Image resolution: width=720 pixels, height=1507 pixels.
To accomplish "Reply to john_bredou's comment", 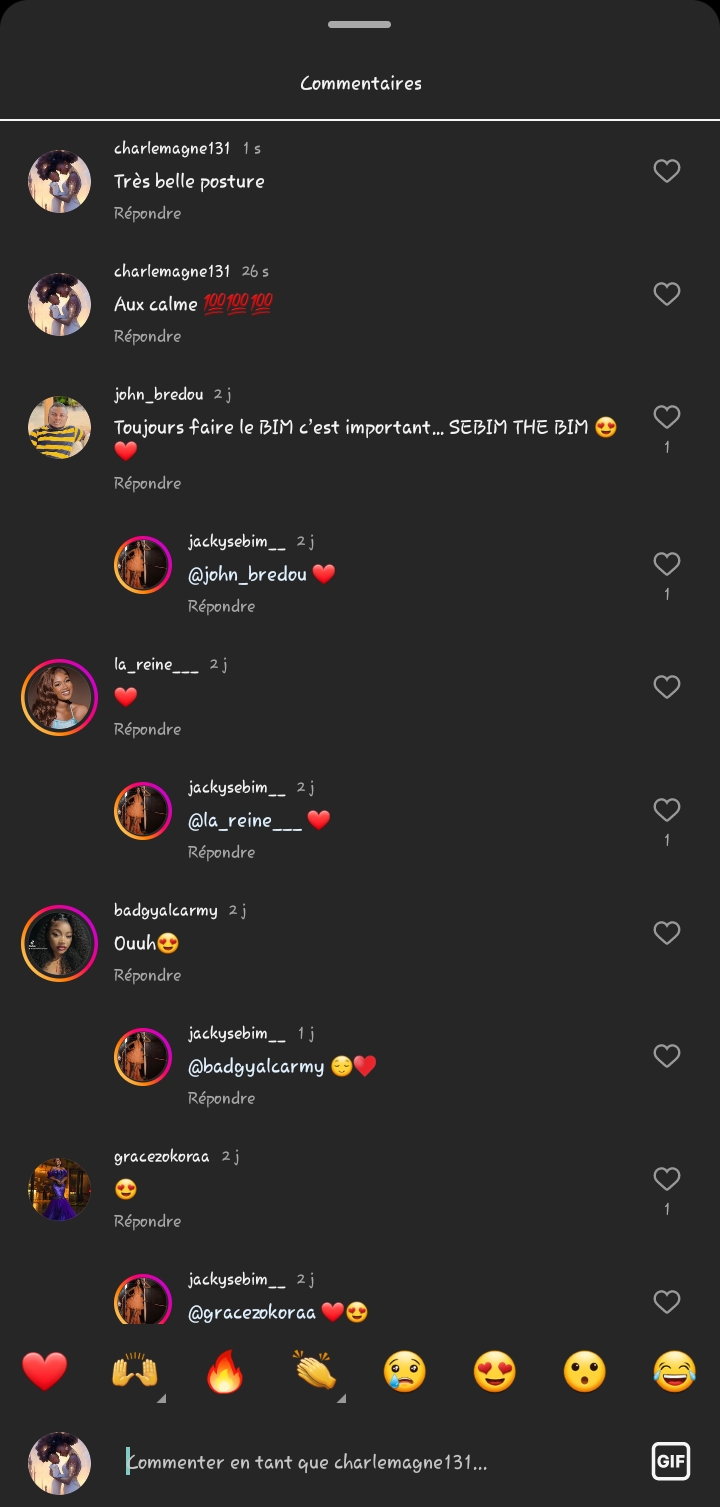I will click(x=147, y=483).
